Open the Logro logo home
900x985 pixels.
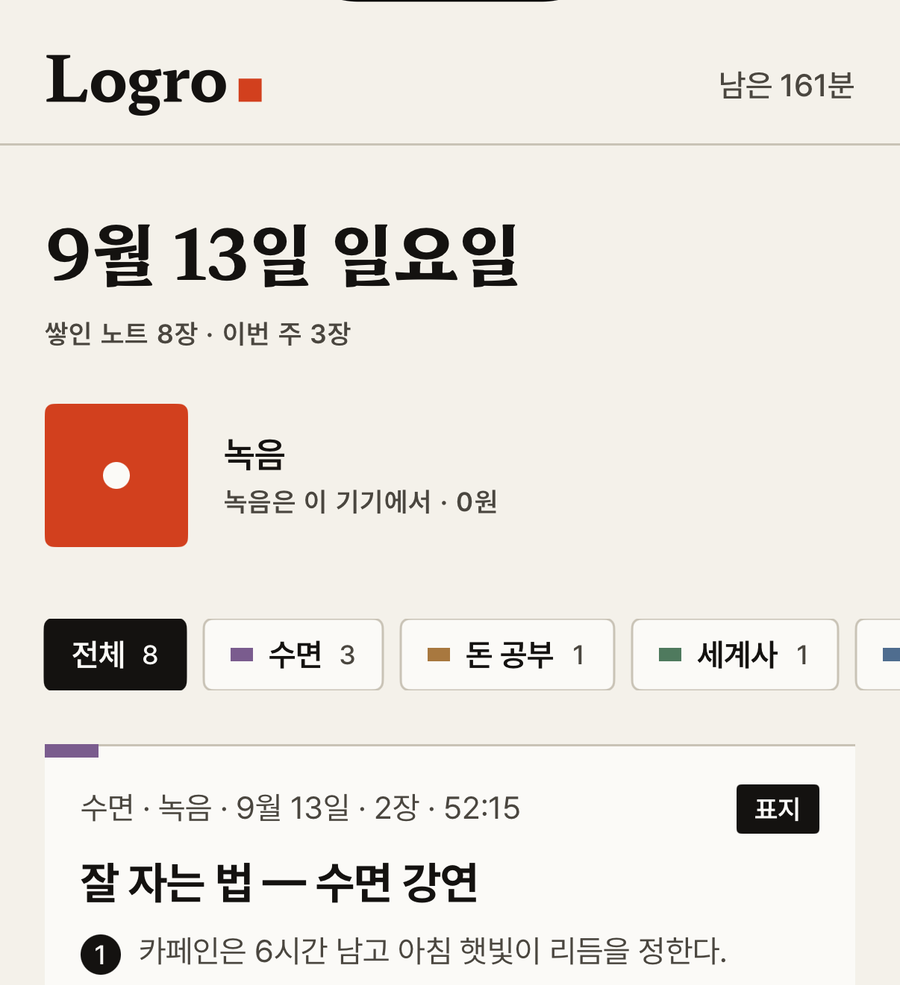(x=154, y=84)
